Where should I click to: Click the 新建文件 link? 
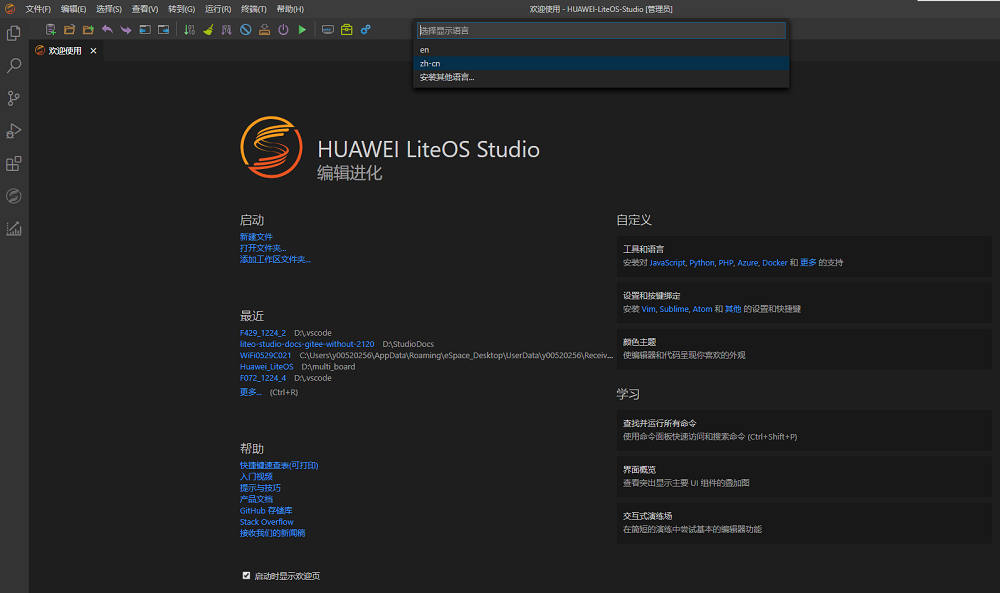tap(256, 237)
